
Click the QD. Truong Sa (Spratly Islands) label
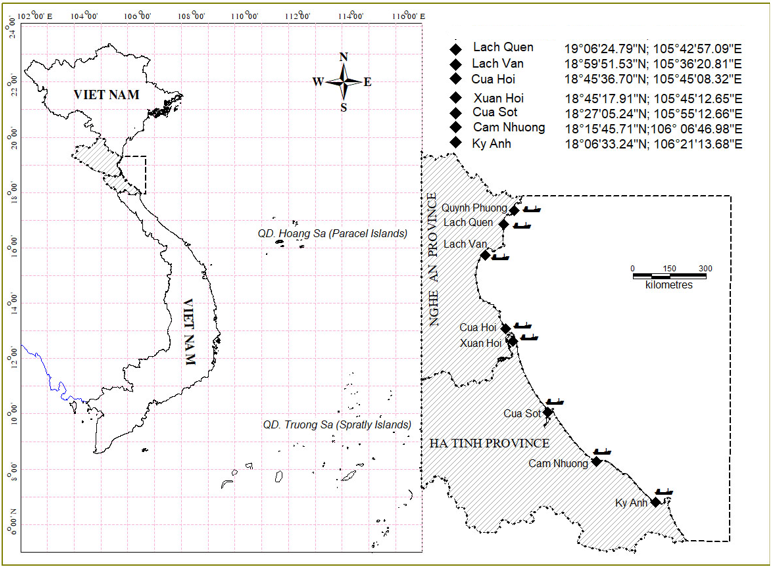coord(336,424)
